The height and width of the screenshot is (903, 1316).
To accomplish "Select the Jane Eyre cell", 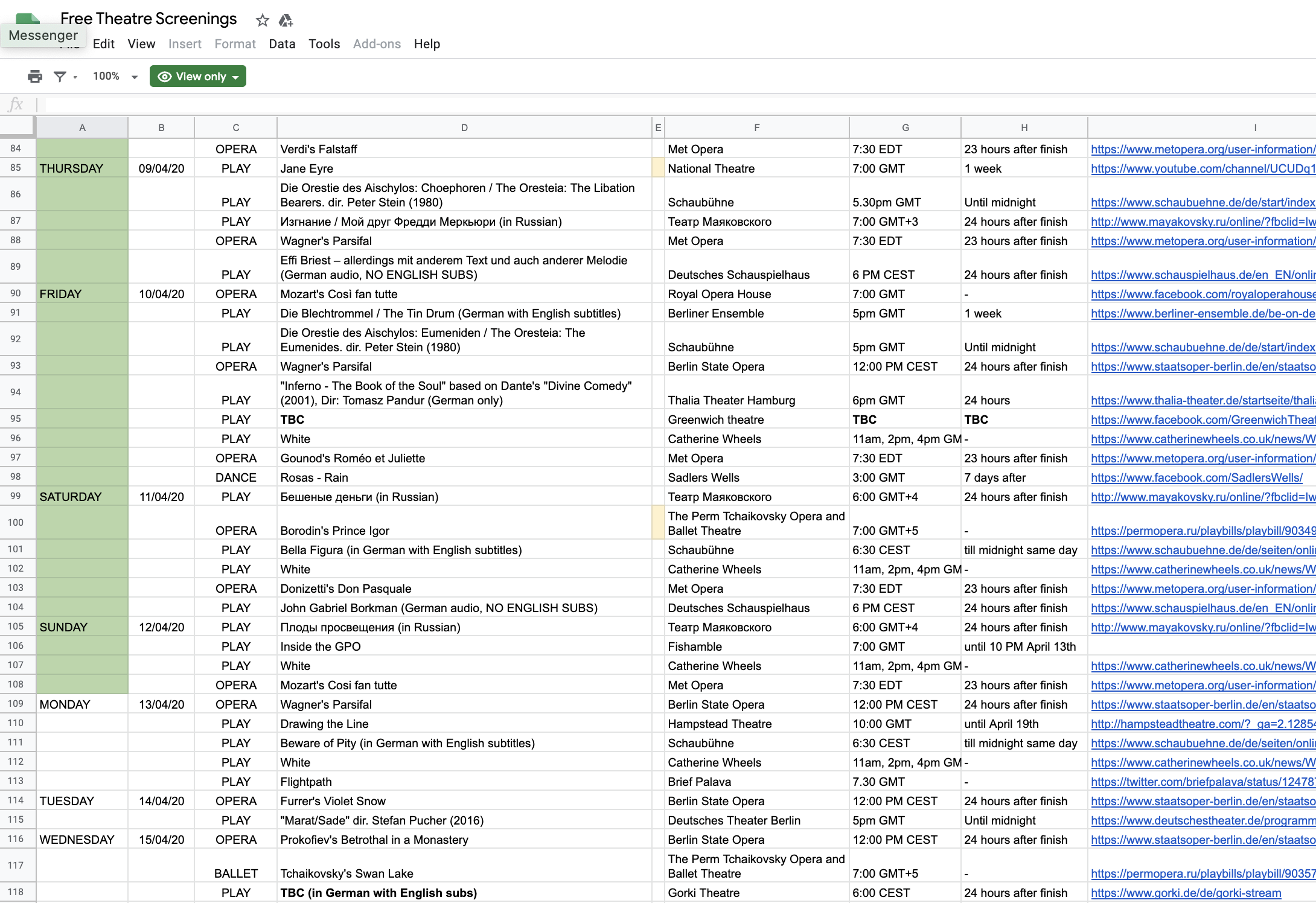I will [x=464, y=168].
